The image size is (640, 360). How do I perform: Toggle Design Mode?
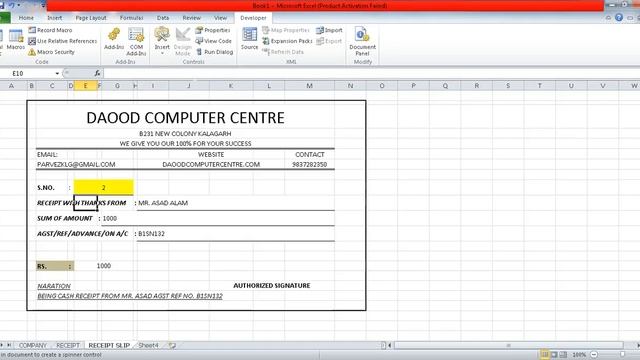point(182,42)
